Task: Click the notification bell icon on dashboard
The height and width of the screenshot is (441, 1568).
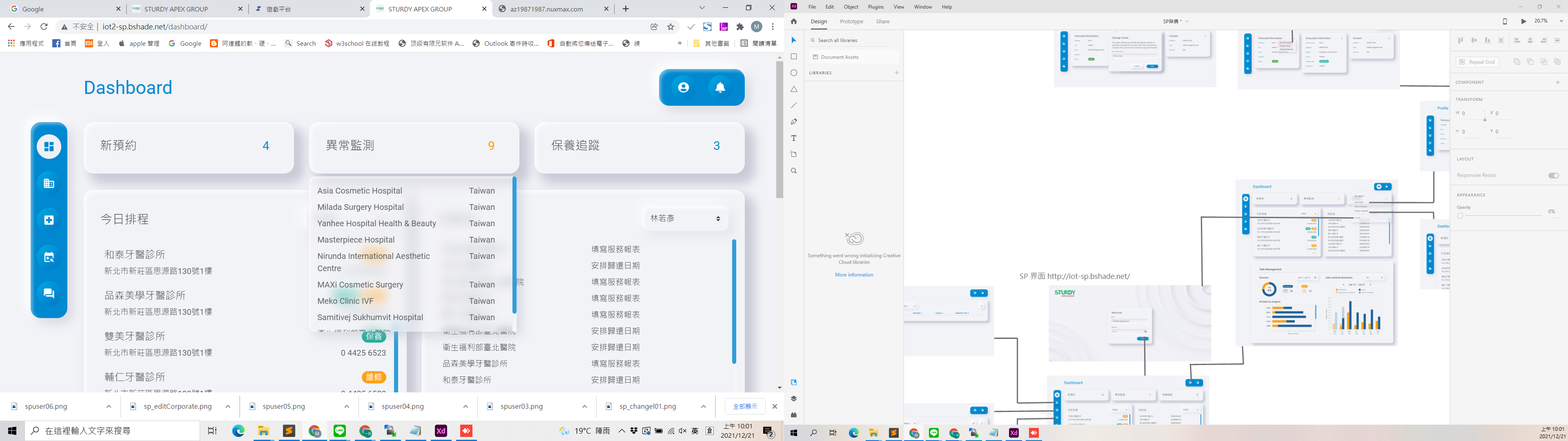Action: click(x=720, y=88)
